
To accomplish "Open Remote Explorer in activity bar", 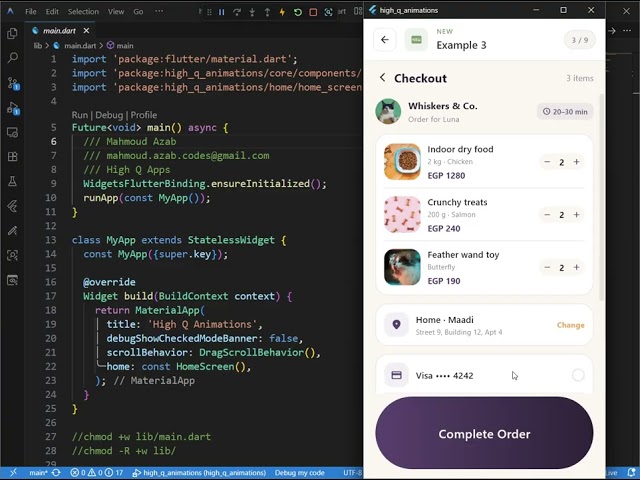I will 12,133.
